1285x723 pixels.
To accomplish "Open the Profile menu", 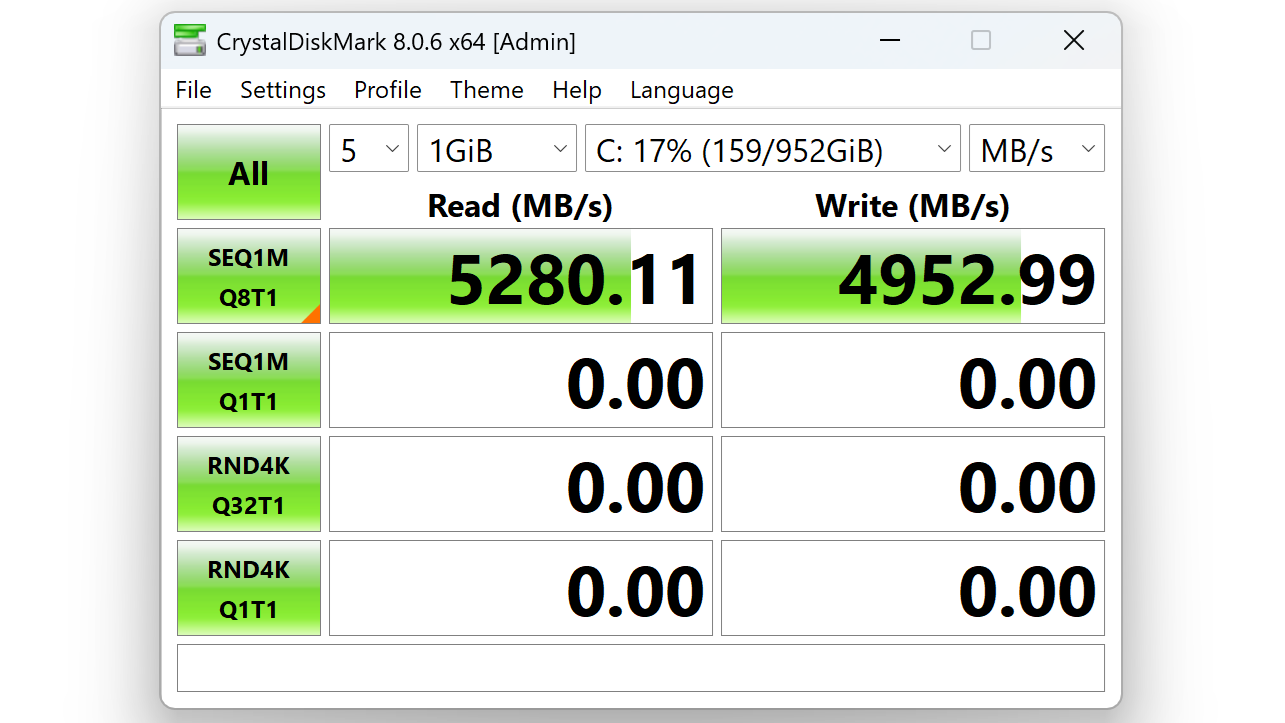I will click(x=388, y=90).
